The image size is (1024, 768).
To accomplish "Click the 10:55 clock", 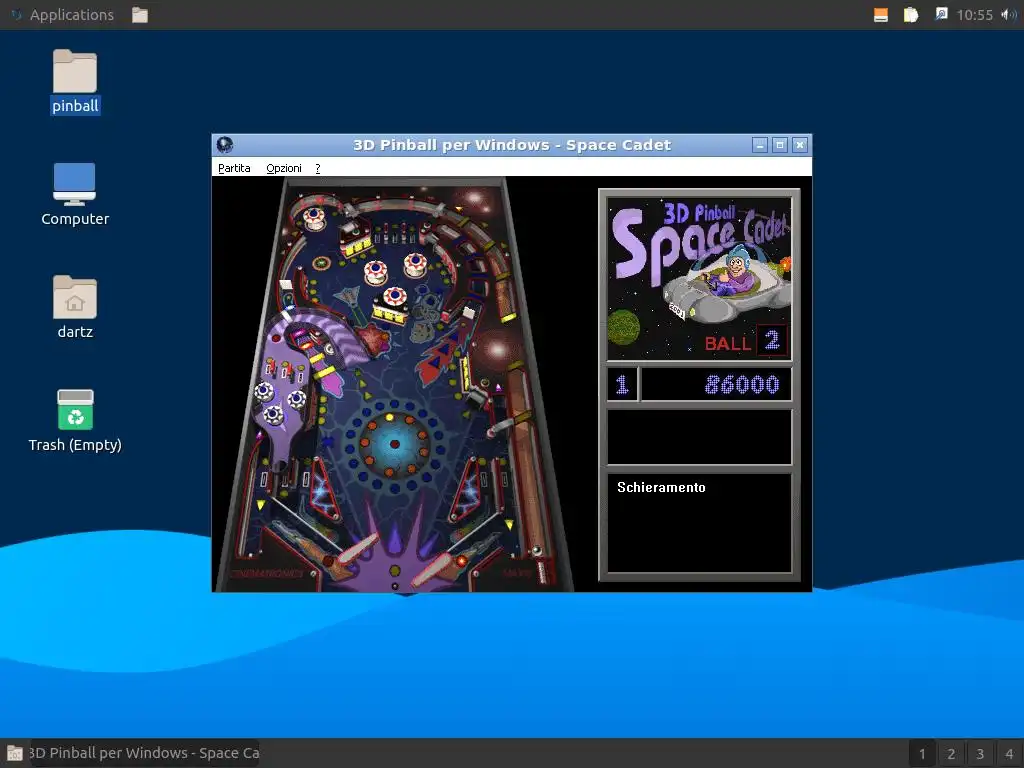I will [x=974, y=14].
